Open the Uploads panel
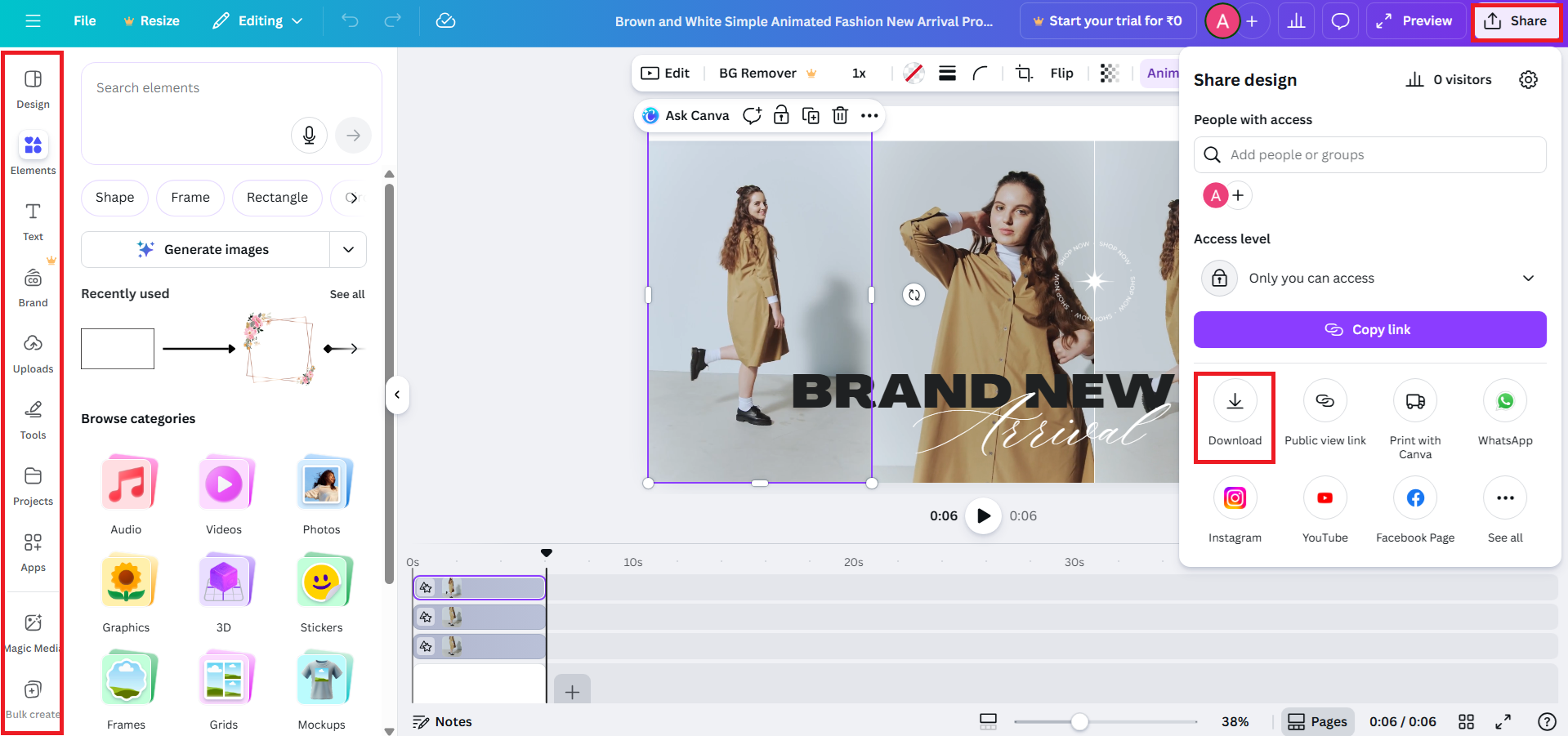 [33, 352]
